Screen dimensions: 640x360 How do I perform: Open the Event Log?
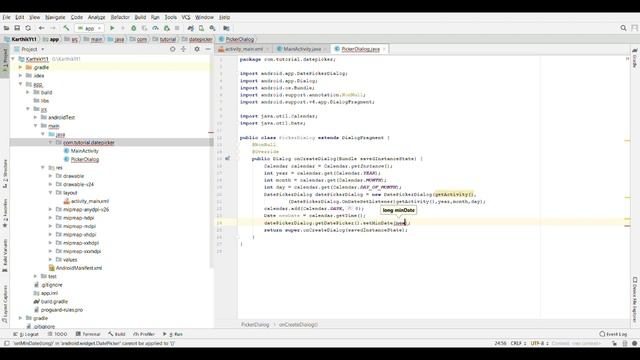pyautogui.click(x=613, y=334)
